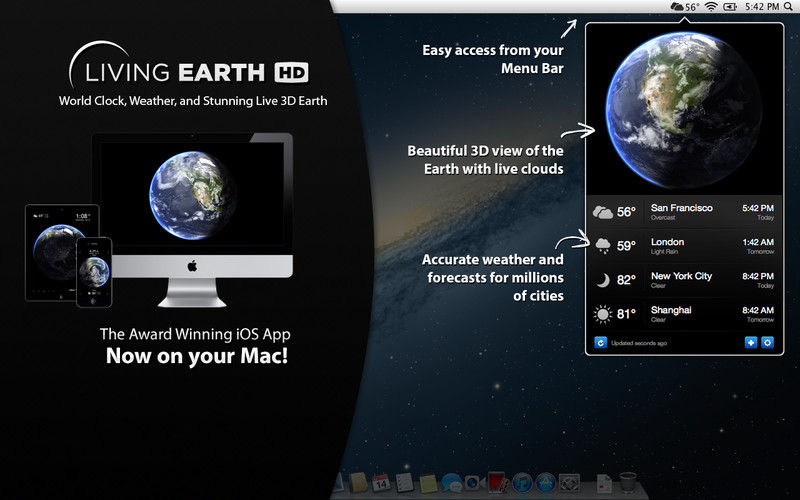800x500 pixels.
Task: Click 'Updated seconds ago' status text
Action: 639,343
